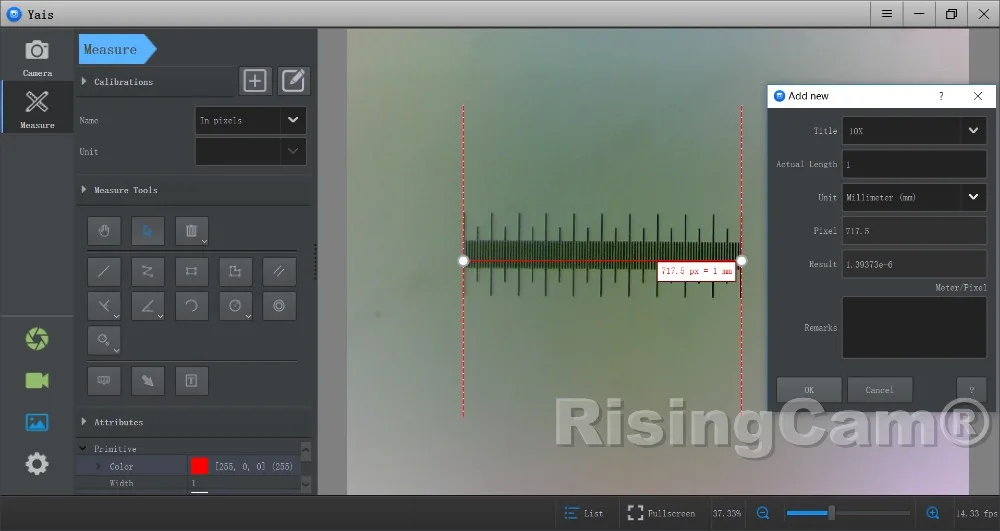Close the Add new dialog
Screen dimensions: 1000x531
(x=978, y=96)
